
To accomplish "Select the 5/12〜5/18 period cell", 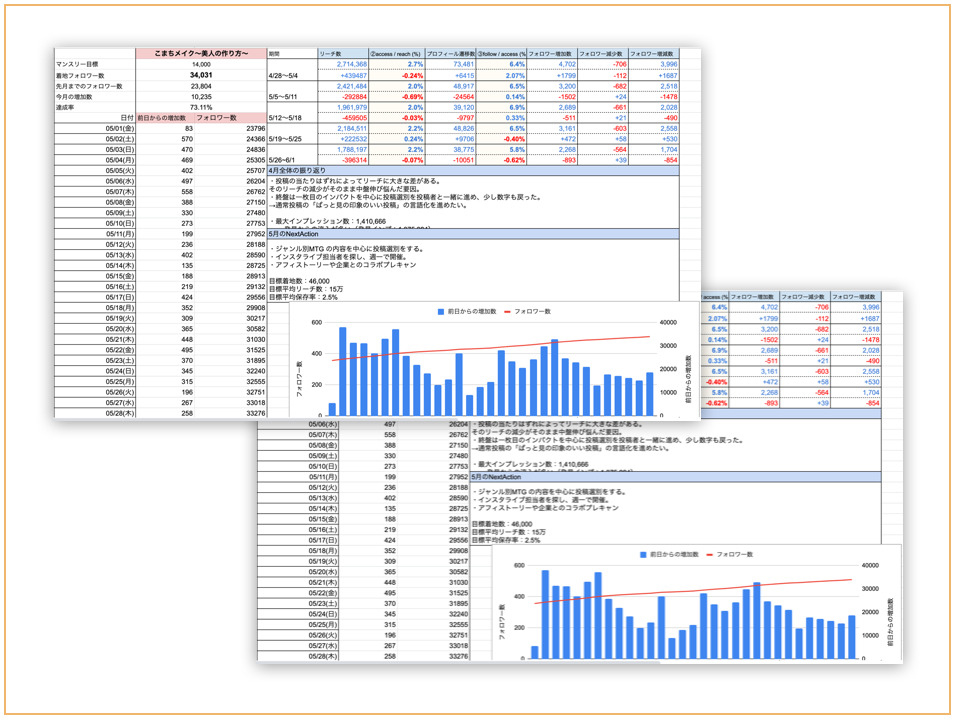I will tap(287, 118).
